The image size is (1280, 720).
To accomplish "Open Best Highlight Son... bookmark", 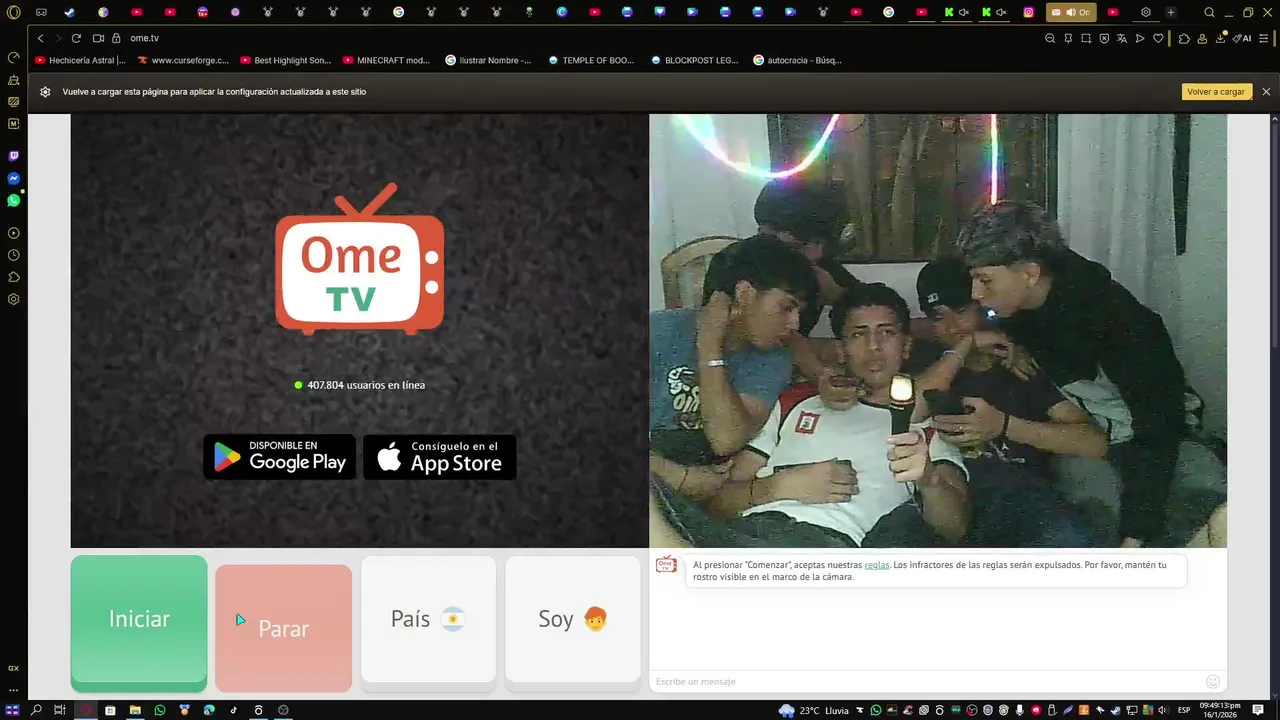I will click(x=286, y=60).
